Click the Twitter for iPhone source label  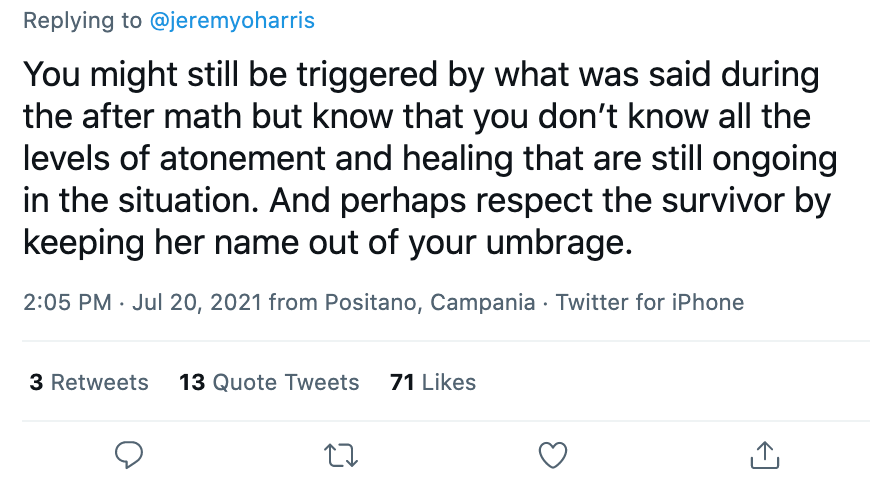pos(650,302)
